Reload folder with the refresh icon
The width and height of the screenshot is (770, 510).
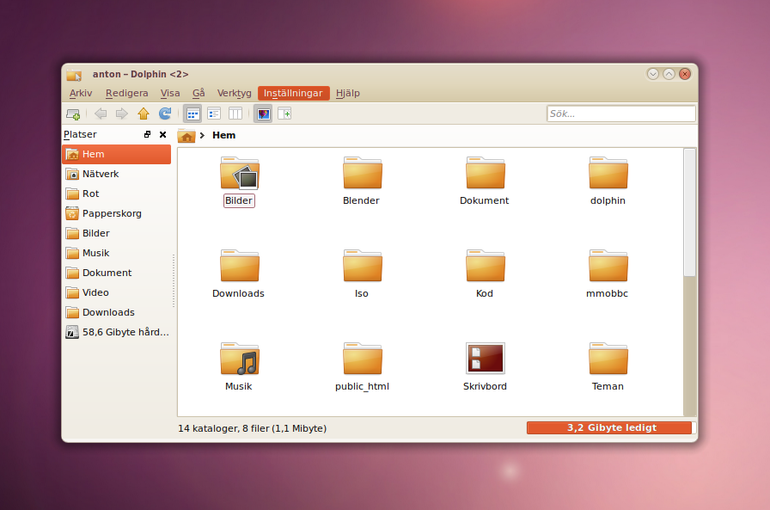coord(165,114)
